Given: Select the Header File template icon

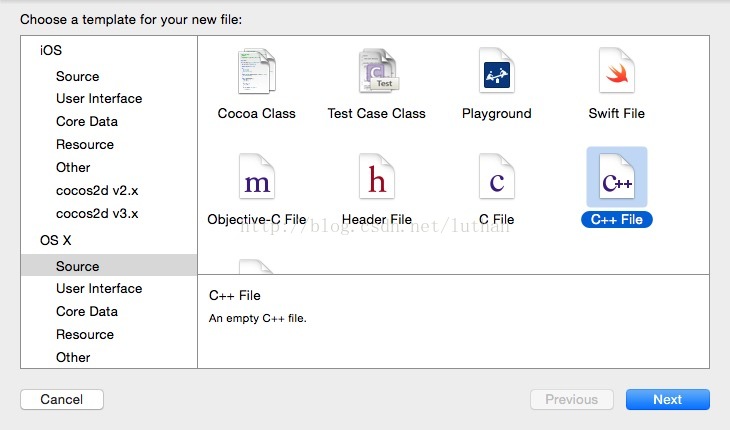Looking at the screenshot, I should coord(377,177).
